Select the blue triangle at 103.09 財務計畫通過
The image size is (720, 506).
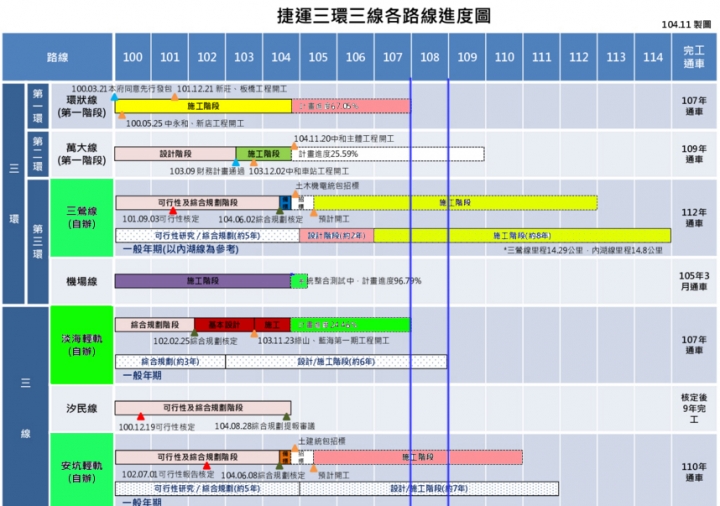coord(236,163)
